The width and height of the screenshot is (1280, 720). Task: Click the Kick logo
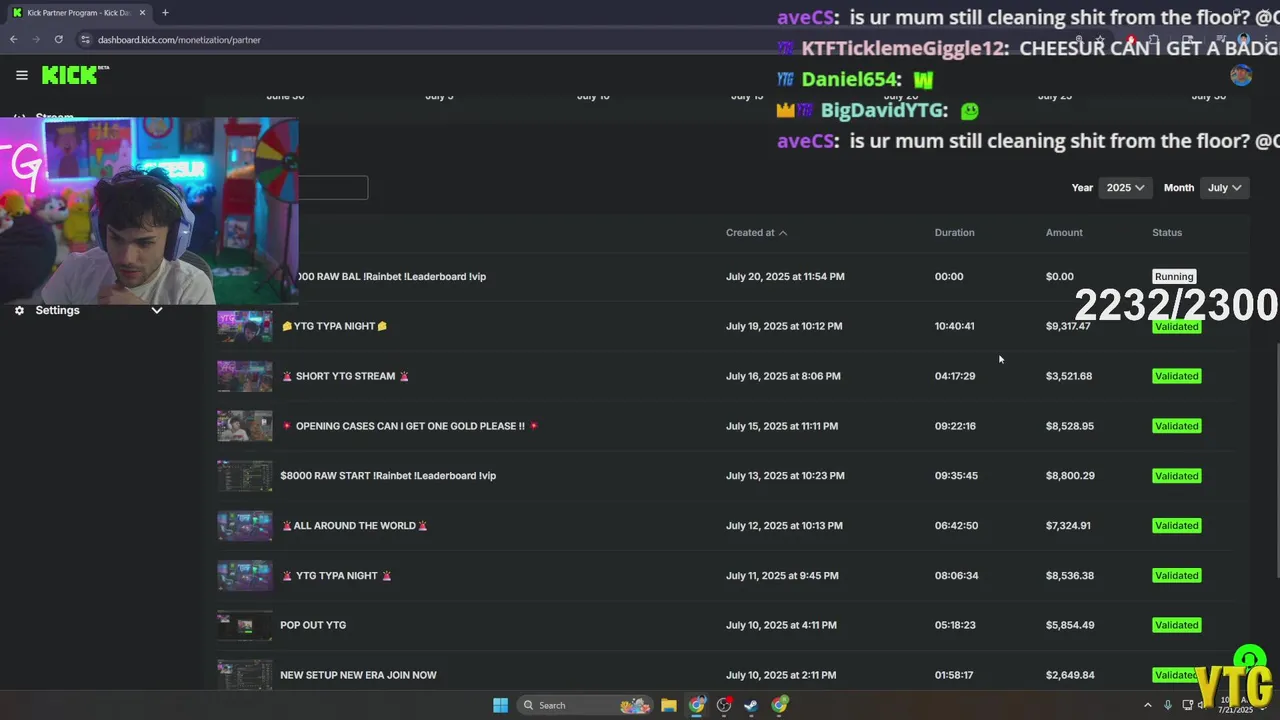click(x=75, y=75)
